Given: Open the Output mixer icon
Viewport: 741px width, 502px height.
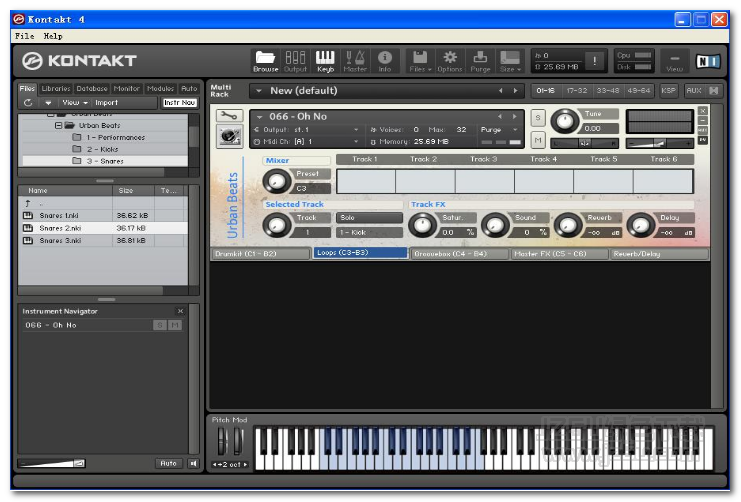Looking at the screenshot, I should [295, 61].
